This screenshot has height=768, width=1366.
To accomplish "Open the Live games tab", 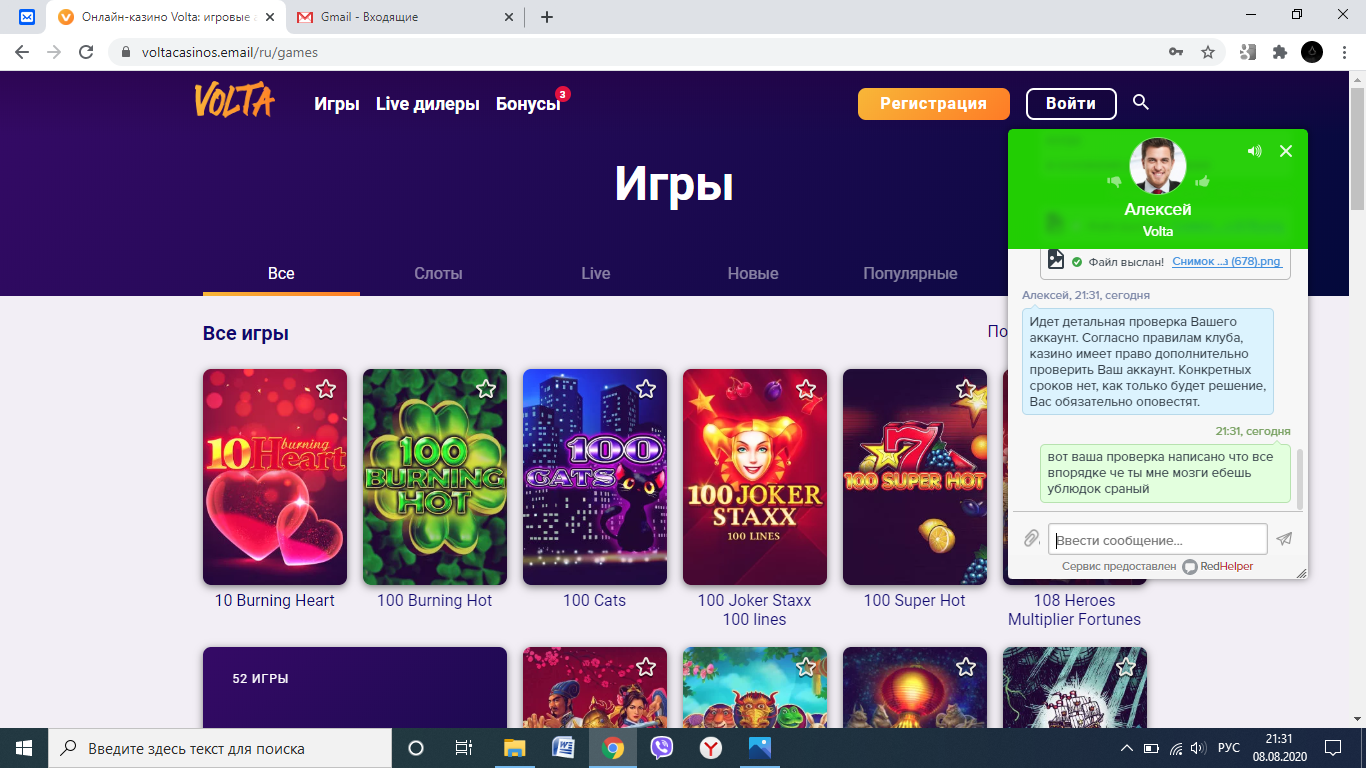I will [596, 273].
